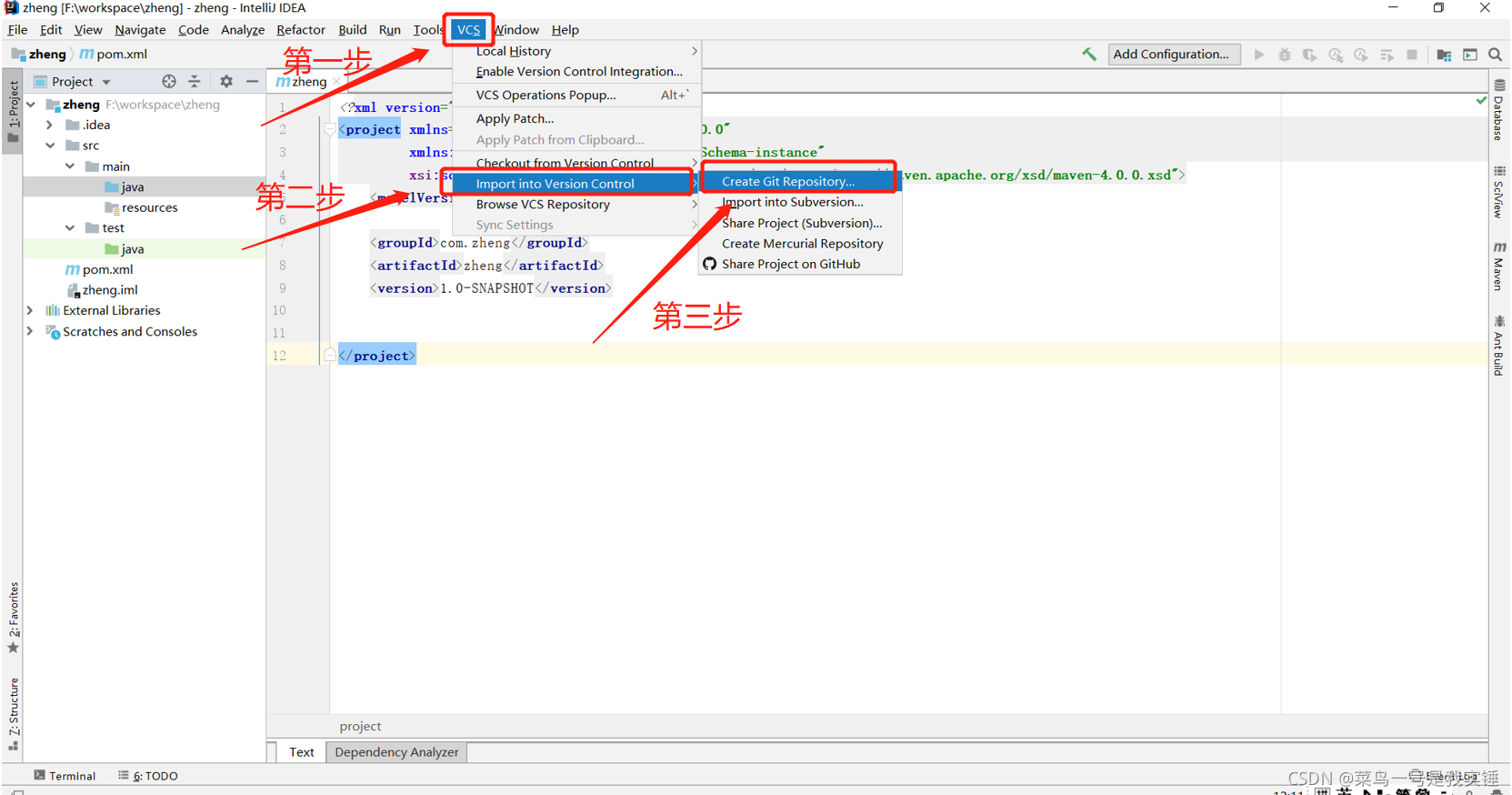Collapse the zheng root project node
This screenshot has height=795, width=1512.
pos(31,105)
